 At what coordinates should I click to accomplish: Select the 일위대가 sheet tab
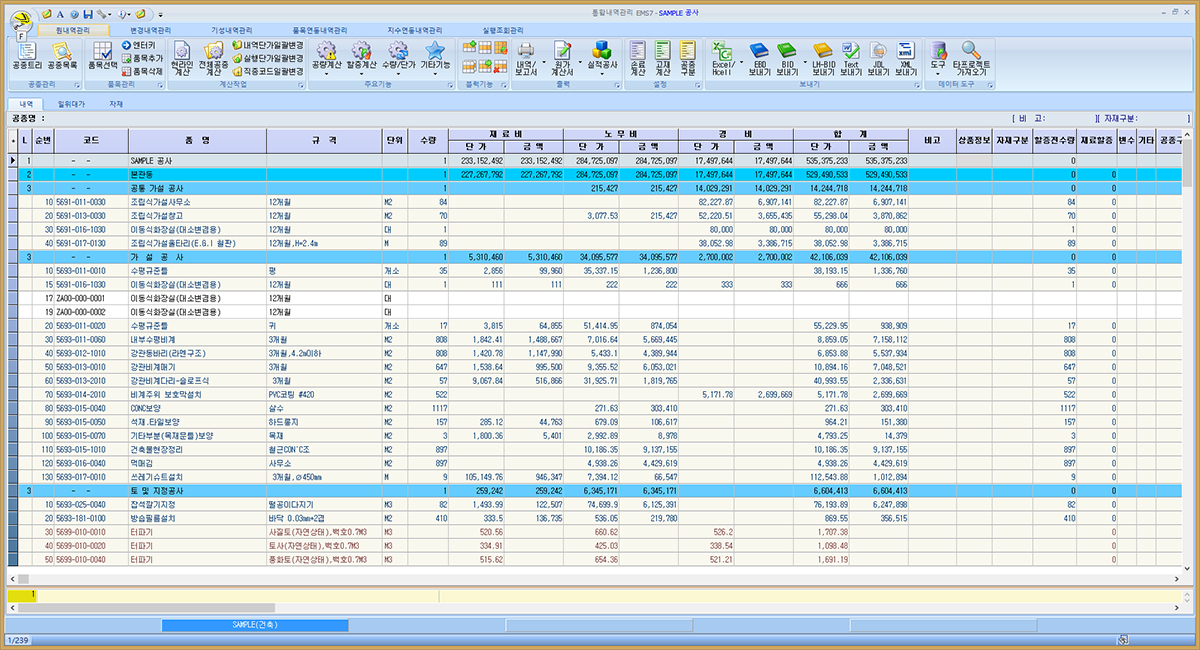71,103
